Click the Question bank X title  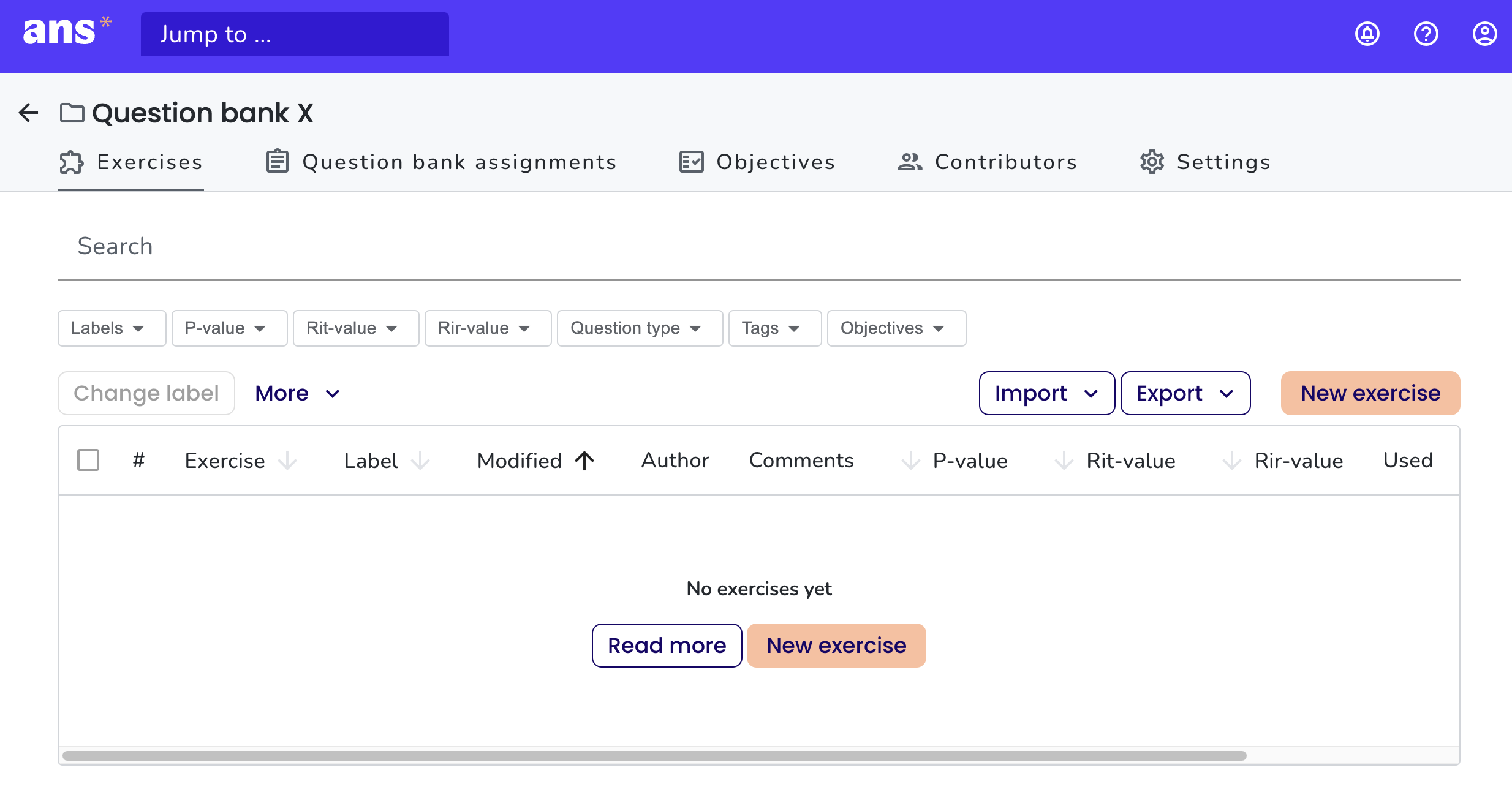pos(202,113)
